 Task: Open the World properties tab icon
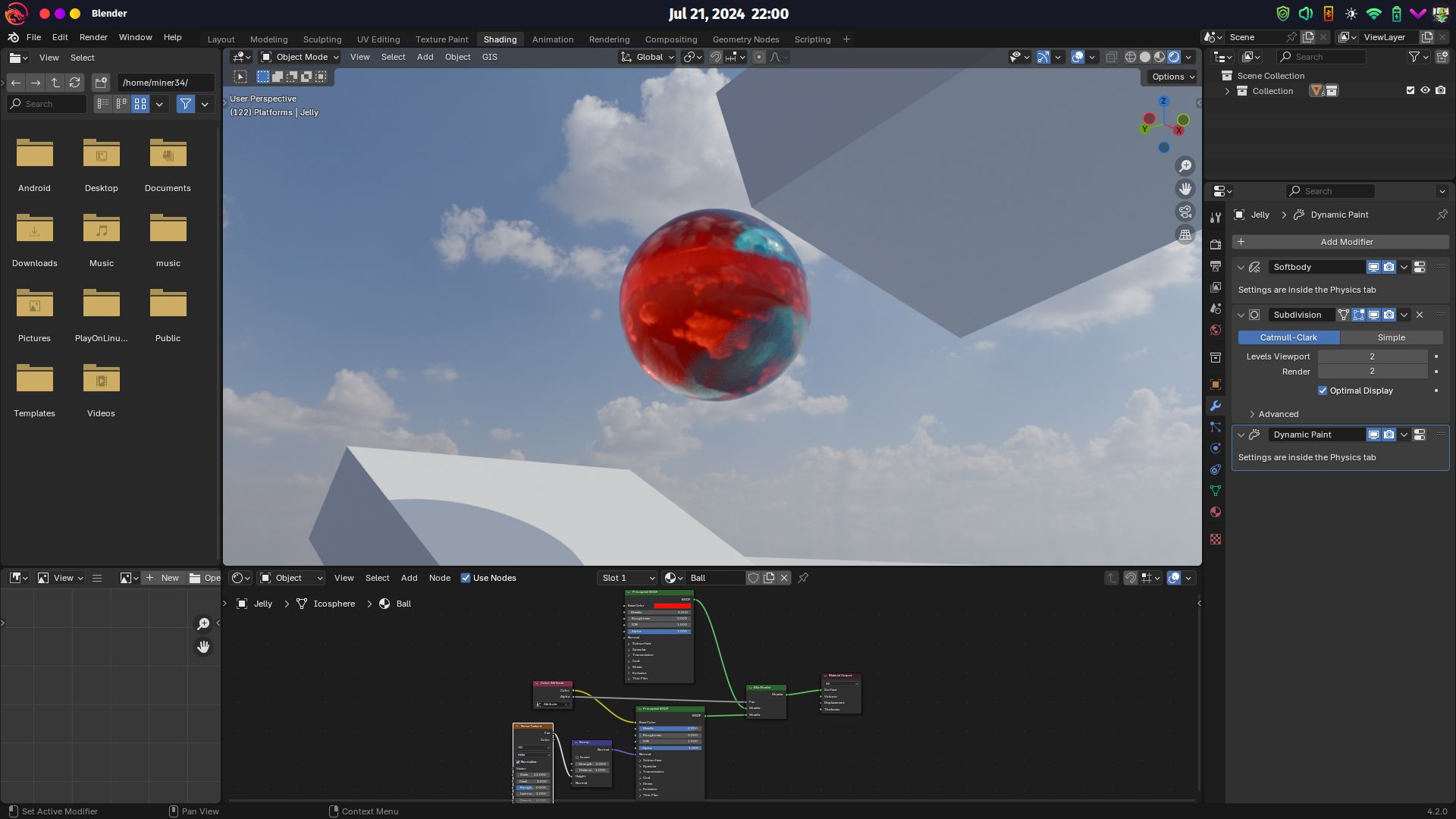point(1216,330)
